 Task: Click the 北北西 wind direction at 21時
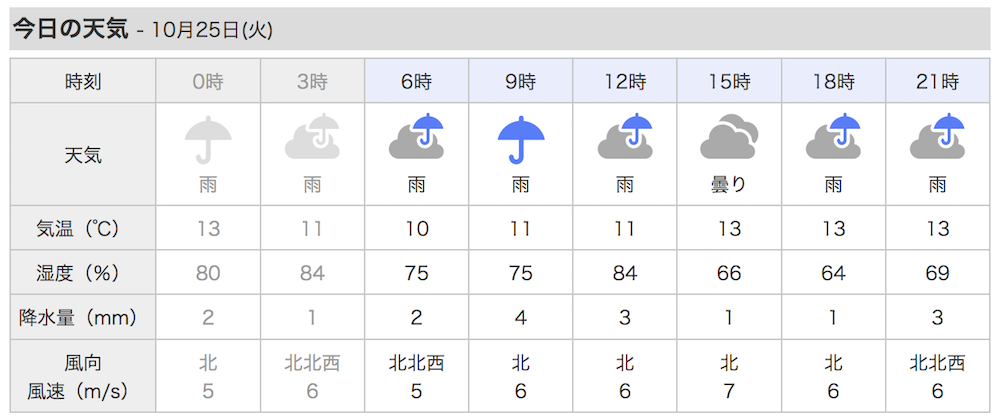(937, 363)
